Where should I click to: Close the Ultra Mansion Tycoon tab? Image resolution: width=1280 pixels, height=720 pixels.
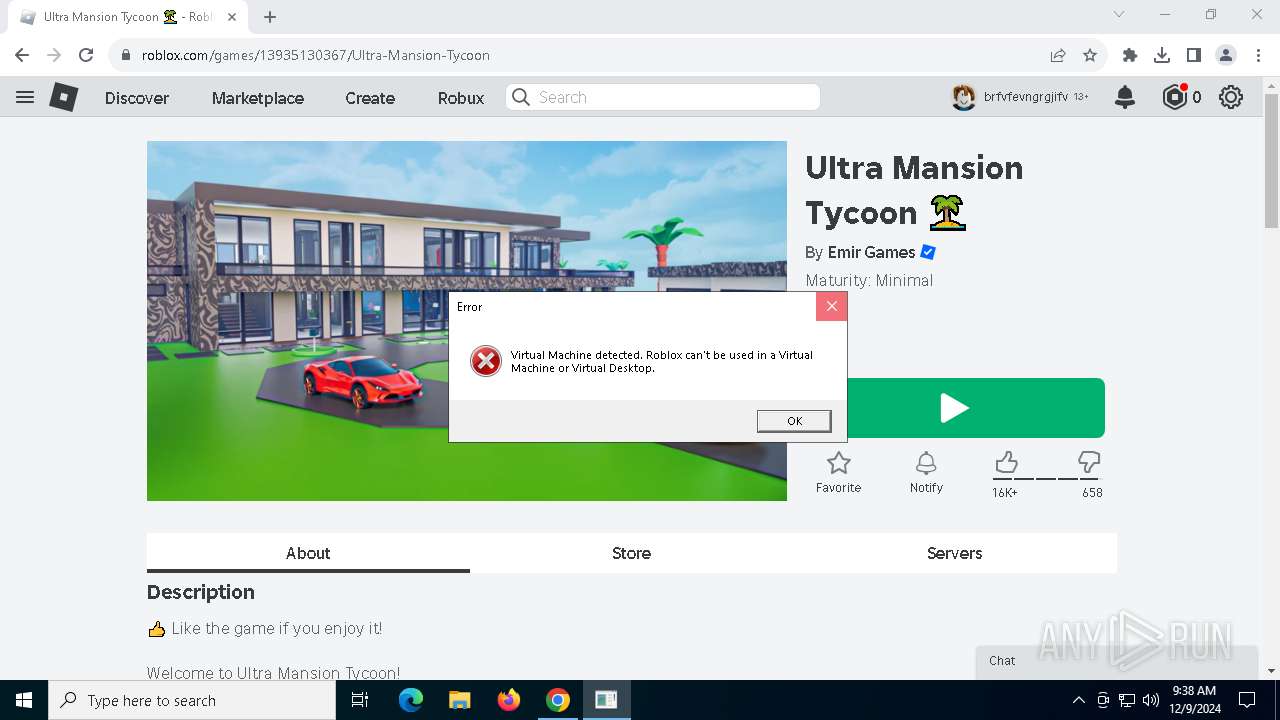(232, 17)
